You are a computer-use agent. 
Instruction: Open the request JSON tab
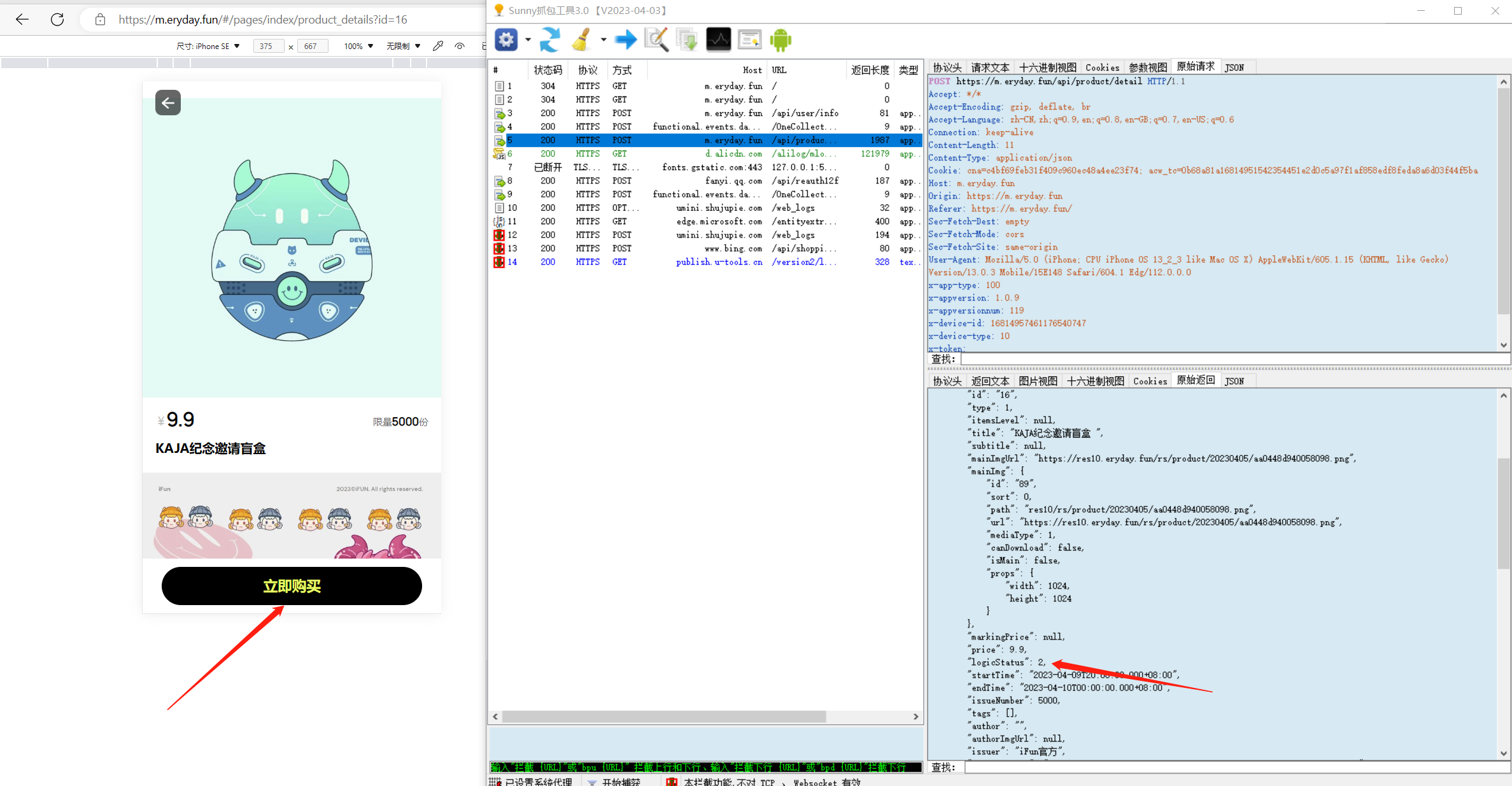(x=1234, y=68)
